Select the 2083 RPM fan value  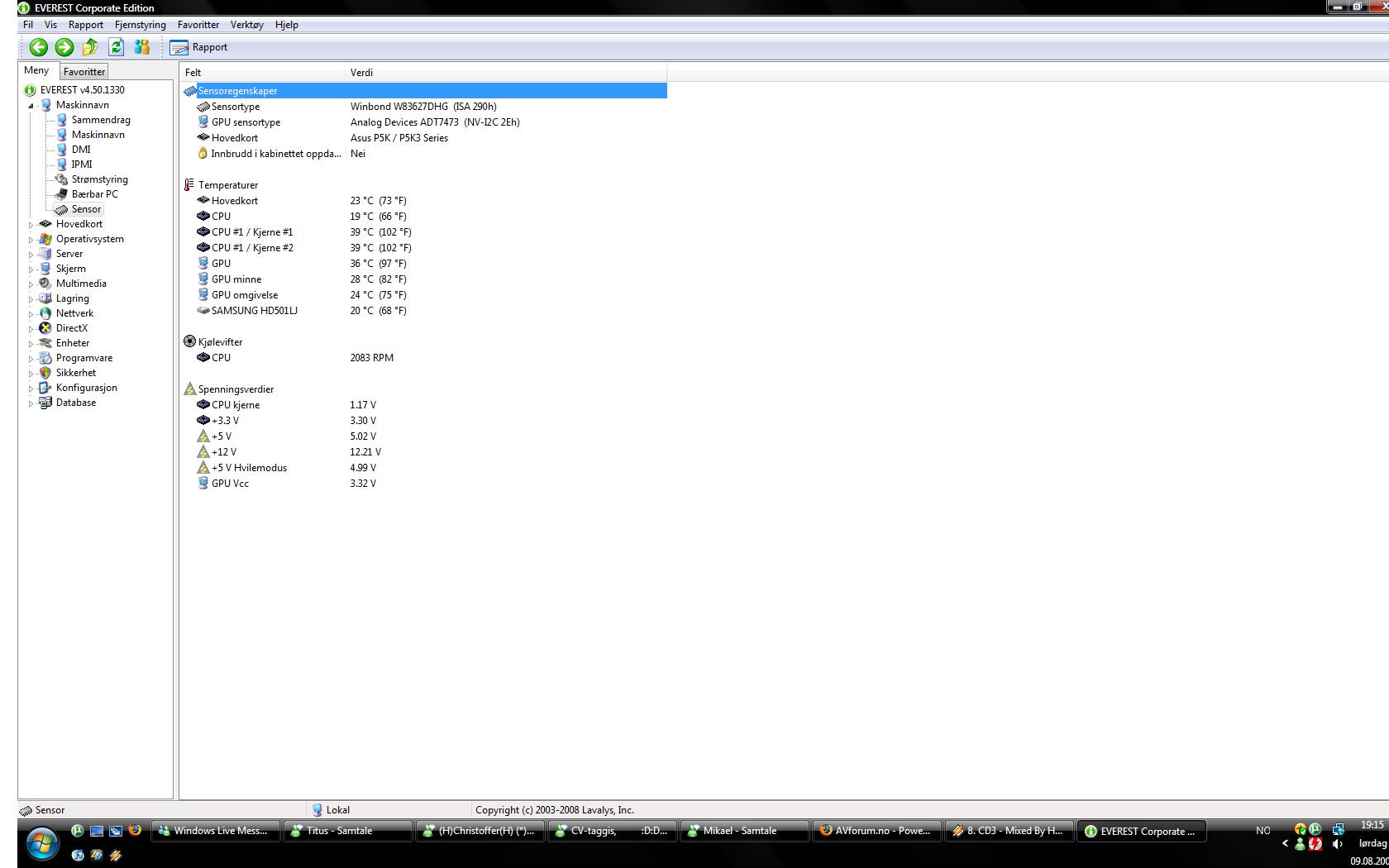pos(371,358)
